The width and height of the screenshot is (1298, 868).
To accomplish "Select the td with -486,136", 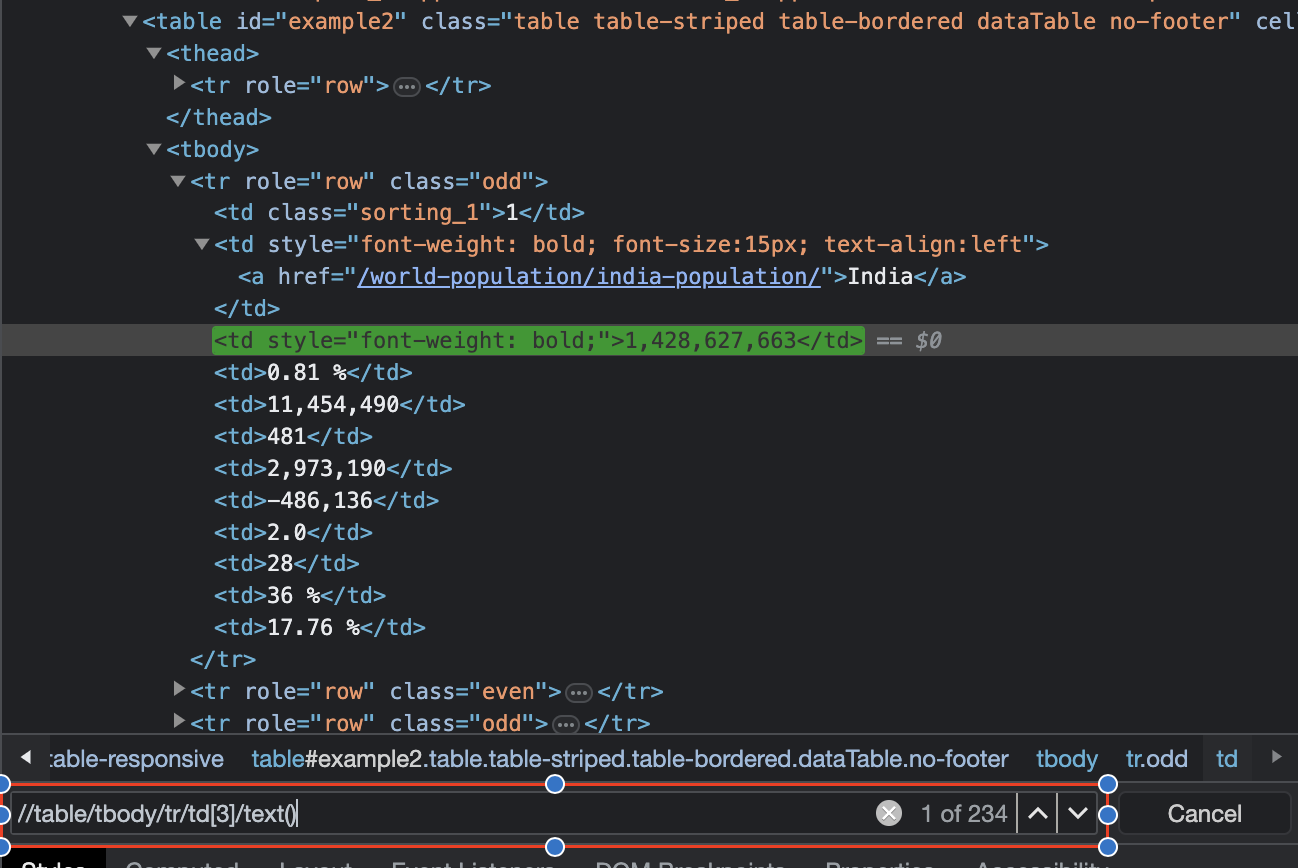I will 326,501.
